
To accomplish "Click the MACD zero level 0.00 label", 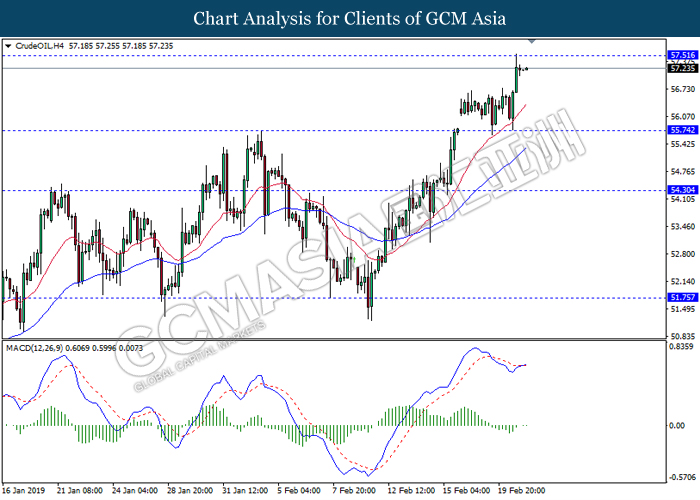I will (x=677, y=425).
